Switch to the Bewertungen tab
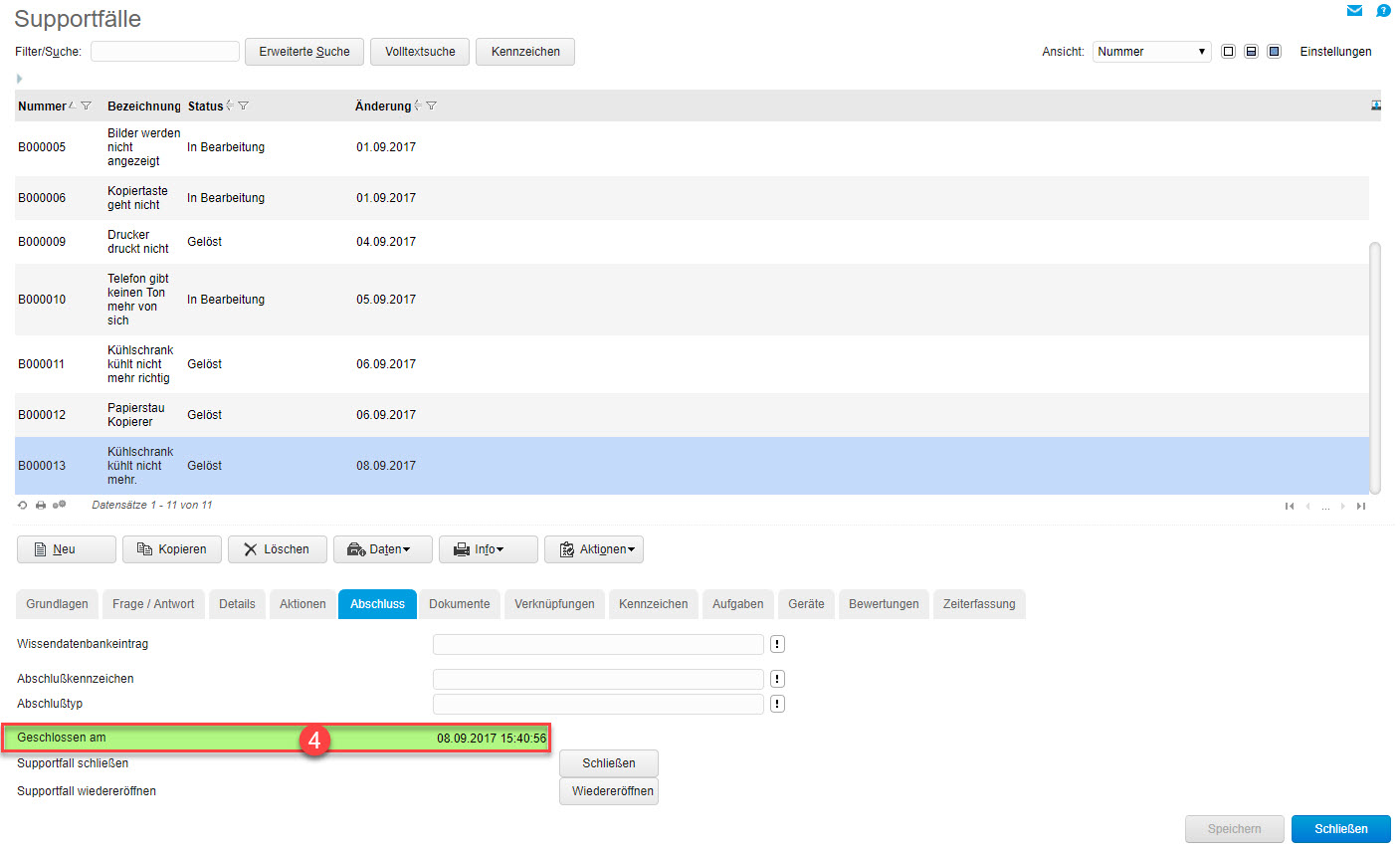Image resolution: width=1400 pixels, height=852 pixels. 884,604
